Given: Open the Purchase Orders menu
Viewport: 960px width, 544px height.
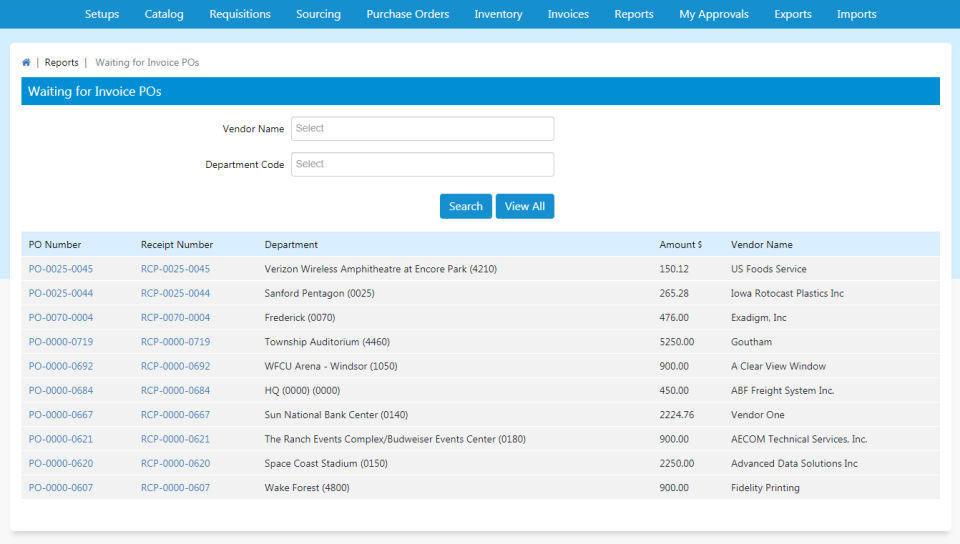Looking at the screenshot, I should (407, 14).
